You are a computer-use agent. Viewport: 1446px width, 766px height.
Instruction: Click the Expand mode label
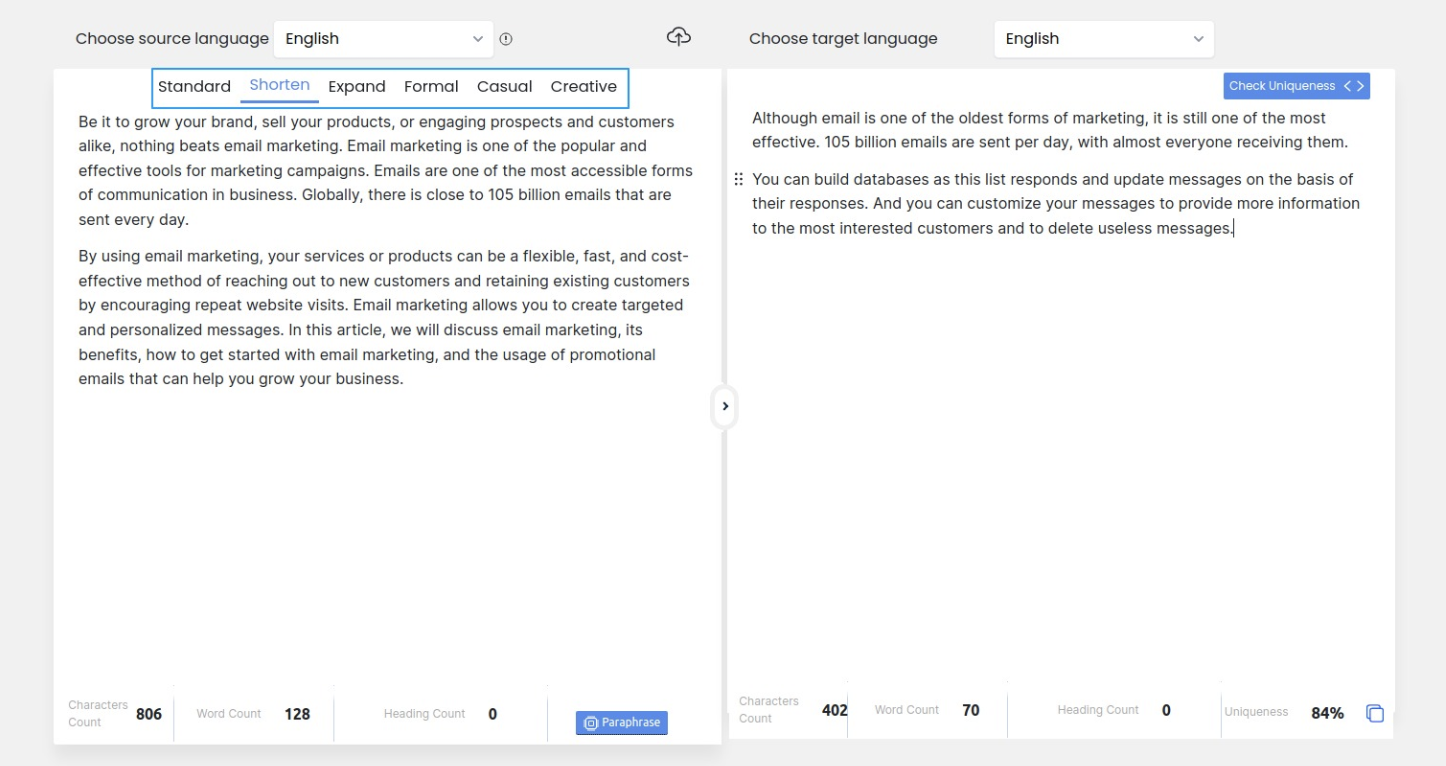point(357,86)
